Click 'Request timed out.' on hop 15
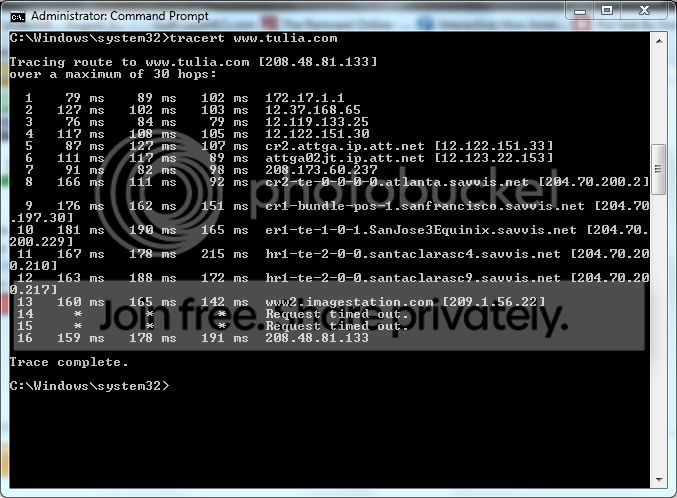 click(337, 326)
